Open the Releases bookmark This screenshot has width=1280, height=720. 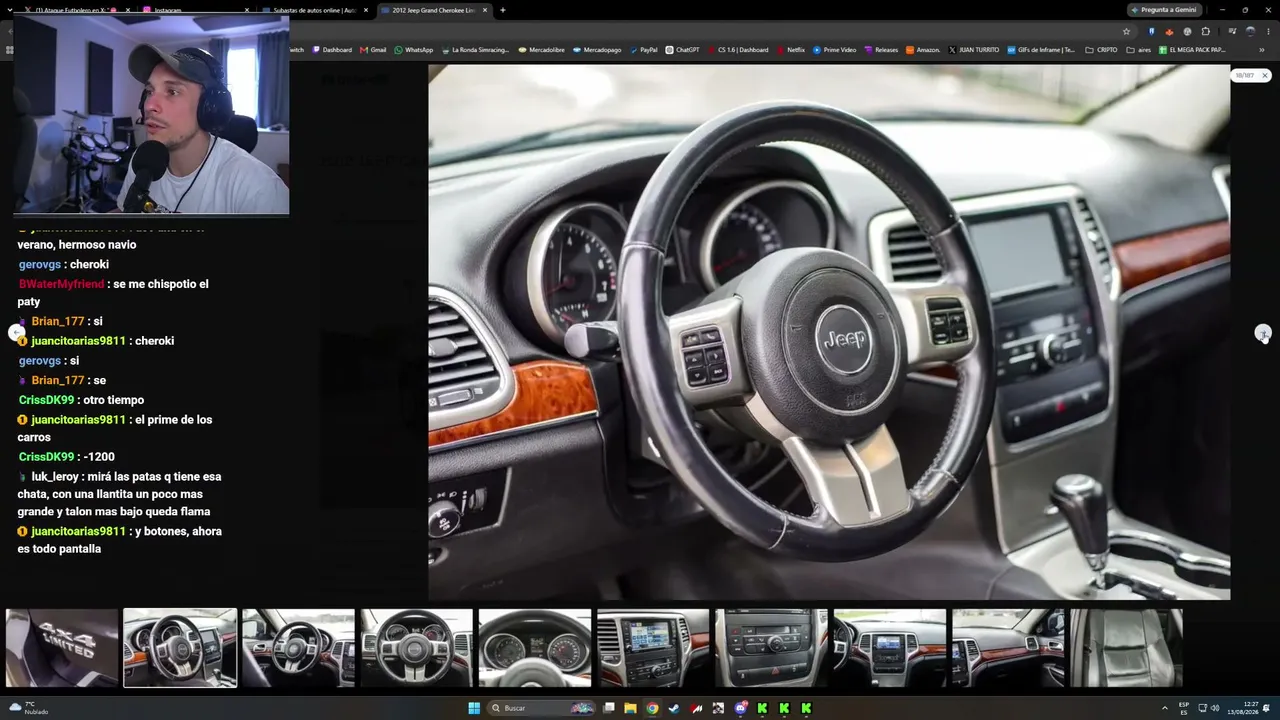pyautogui.click(x=881, y=50)
